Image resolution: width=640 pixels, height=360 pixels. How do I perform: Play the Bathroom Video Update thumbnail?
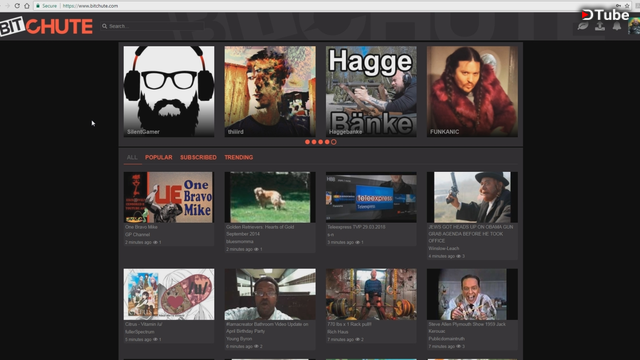pyautogui.click(x=270, y=294)
